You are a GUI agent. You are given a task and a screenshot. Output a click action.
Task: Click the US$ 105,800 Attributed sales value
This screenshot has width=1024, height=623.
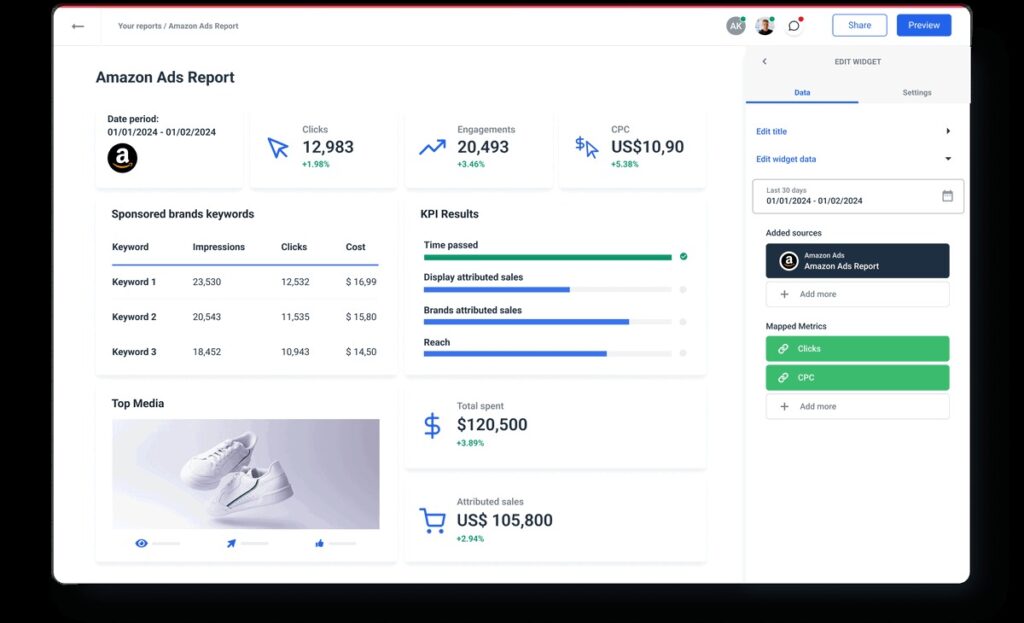tap(504, 520)
